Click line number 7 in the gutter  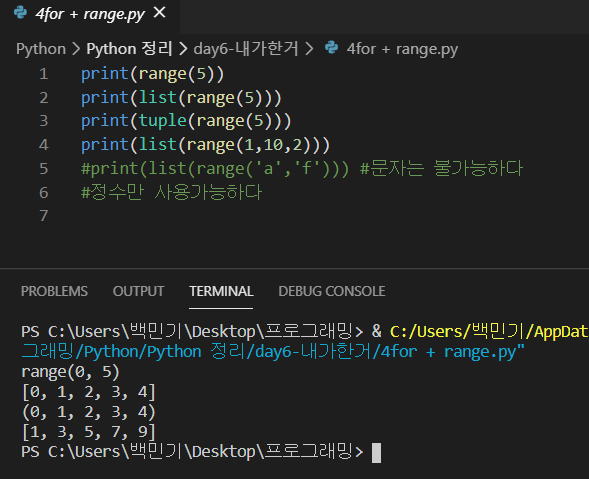pyautogui.click(x=44, y=216)
